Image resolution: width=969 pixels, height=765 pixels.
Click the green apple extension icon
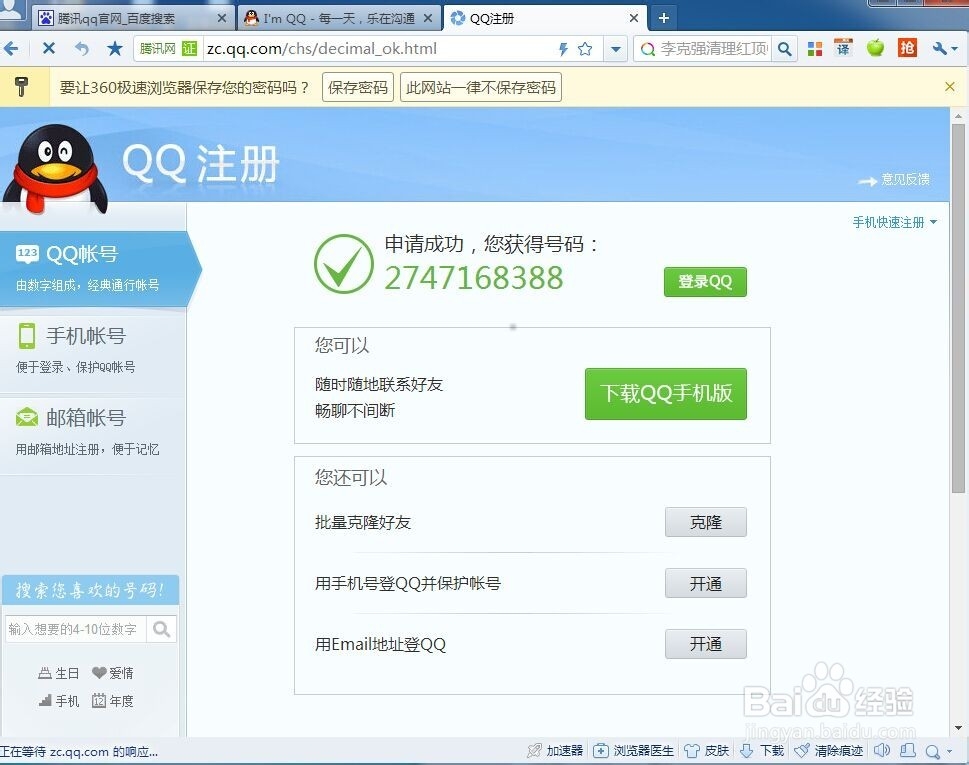(875, 47)
